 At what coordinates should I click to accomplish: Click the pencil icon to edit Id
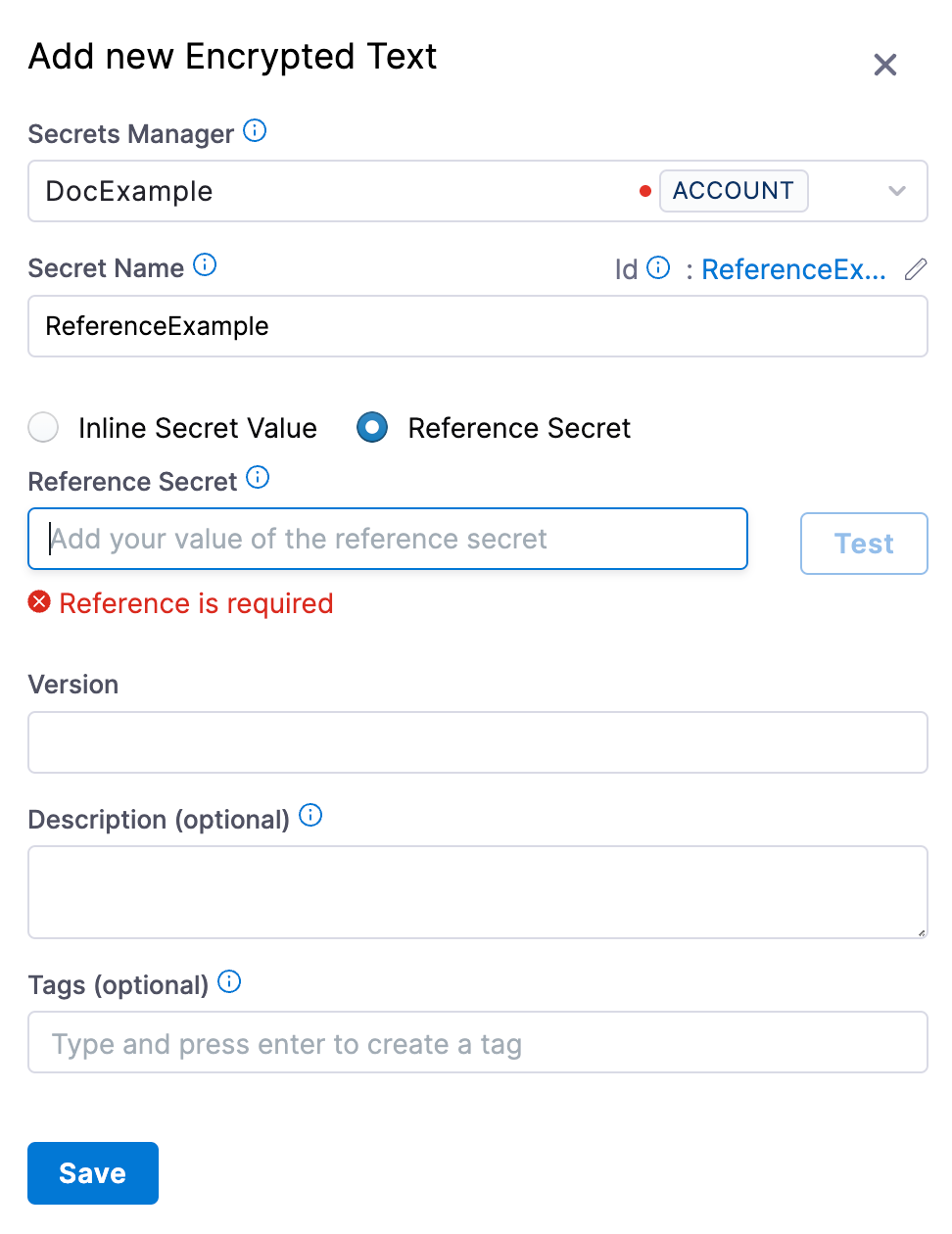(916, 269)
